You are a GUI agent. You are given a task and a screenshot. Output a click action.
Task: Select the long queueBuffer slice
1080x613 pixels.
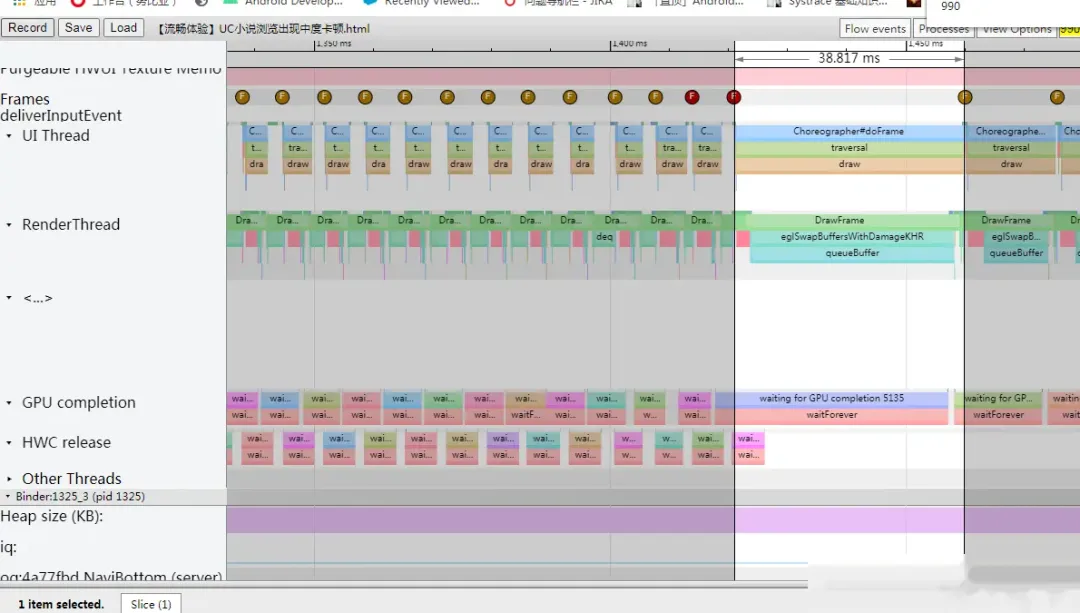click(852, 253)
